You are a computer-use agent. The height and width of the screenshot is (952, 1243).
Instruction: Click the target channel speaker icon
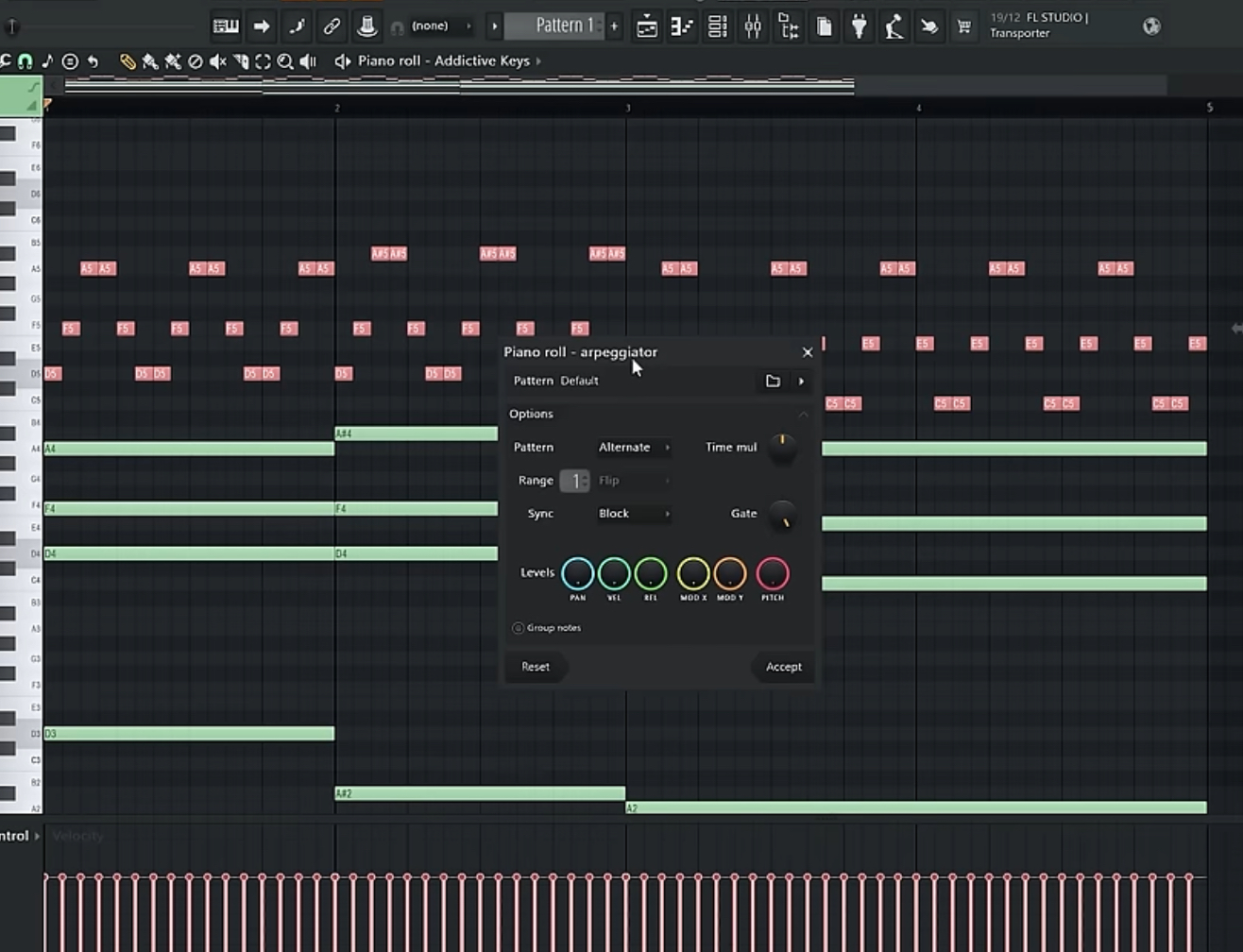342,61
